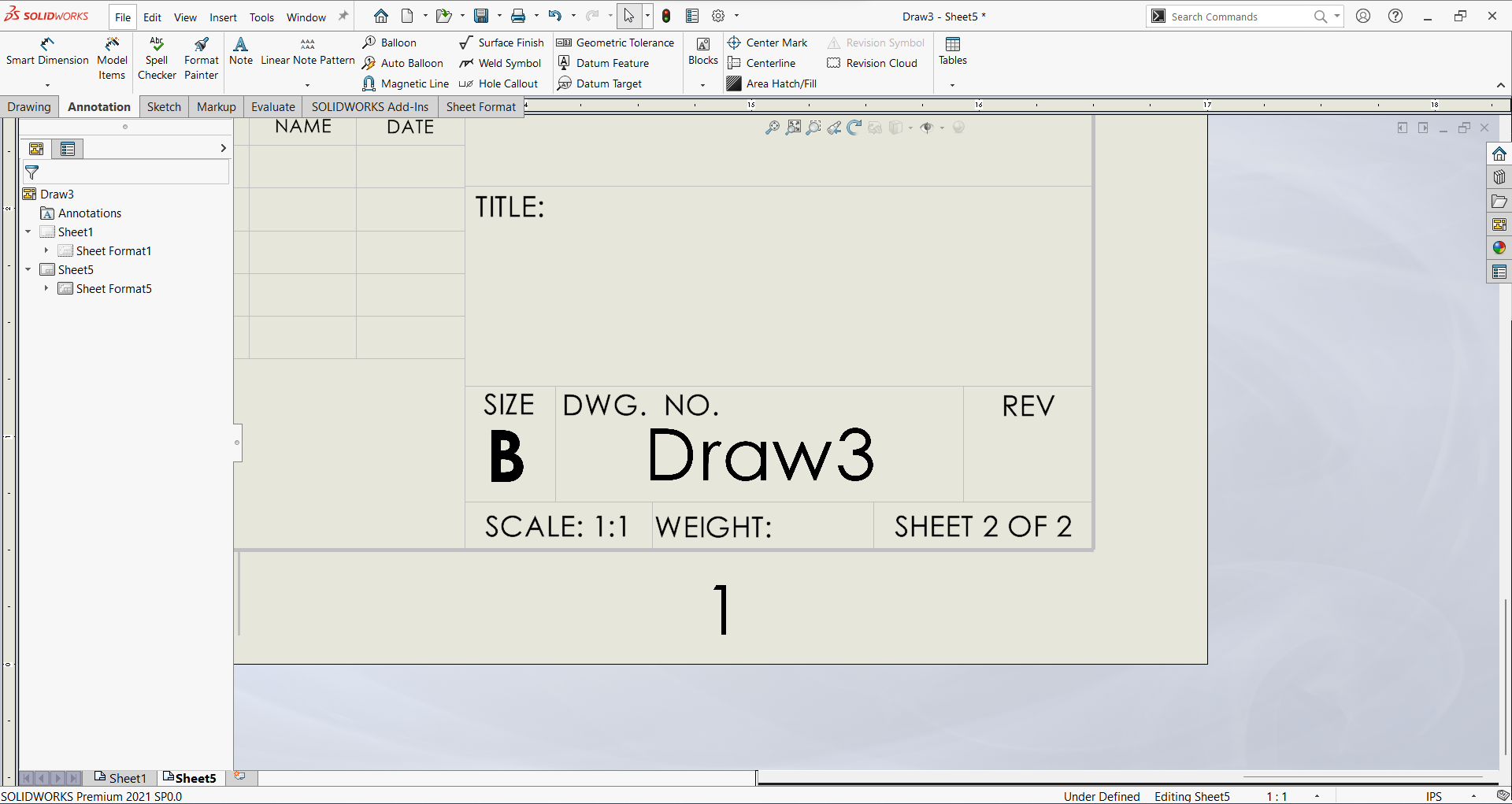
Task: Collapse the Sheet5 tree node
Action: (x=28, y=269)
